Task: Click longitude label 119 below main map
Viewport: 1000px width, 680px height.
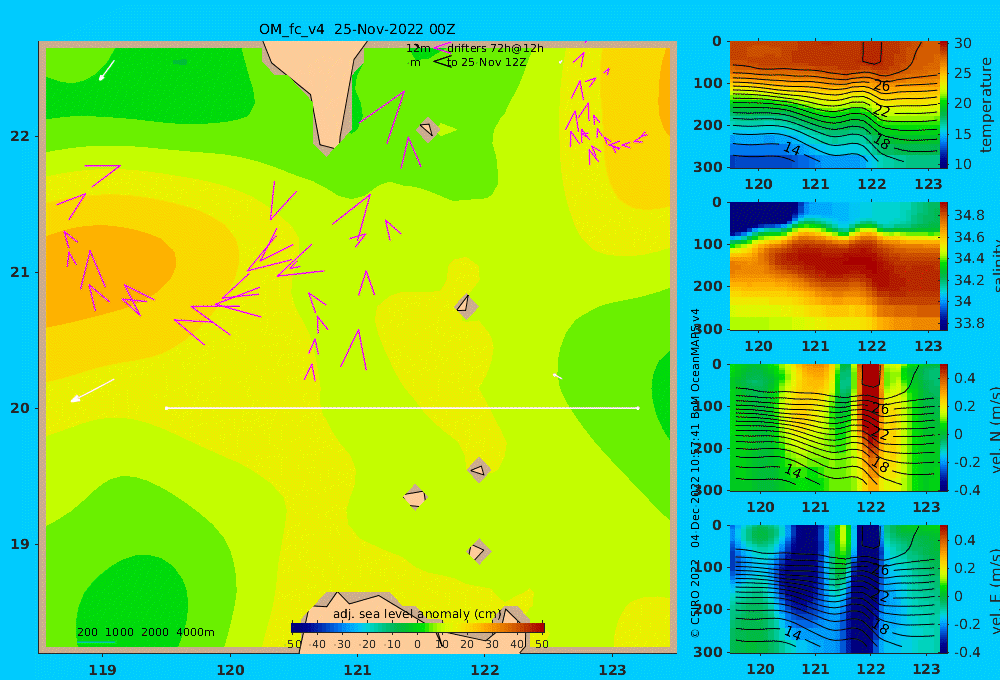Action: tap(102, 670)
